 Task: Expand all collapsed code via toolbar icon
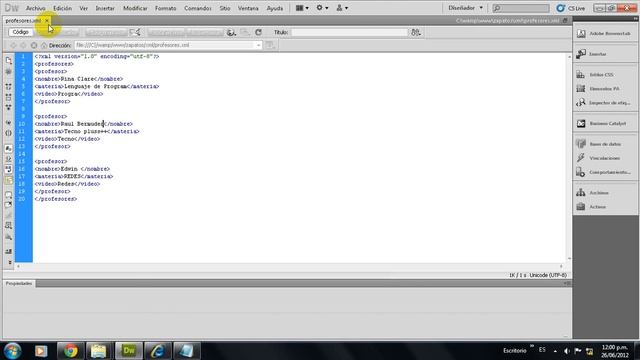pyautogui.click(x=9, y=107)
